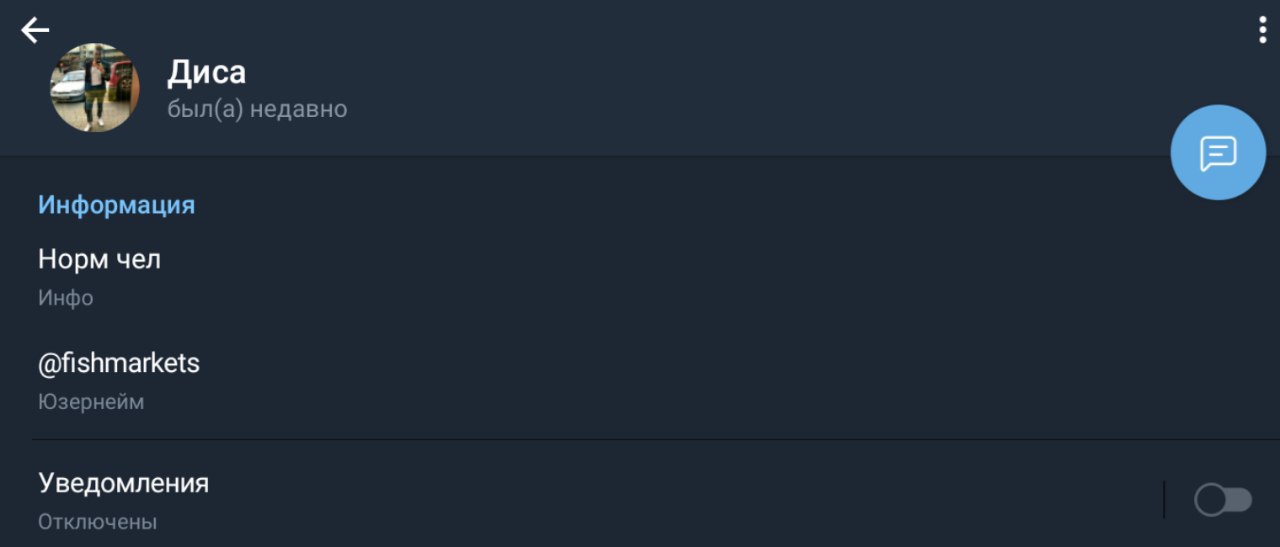Click the Инфо caption under the bio
This screenshot has height=547, width=1280.
point(66,298)
